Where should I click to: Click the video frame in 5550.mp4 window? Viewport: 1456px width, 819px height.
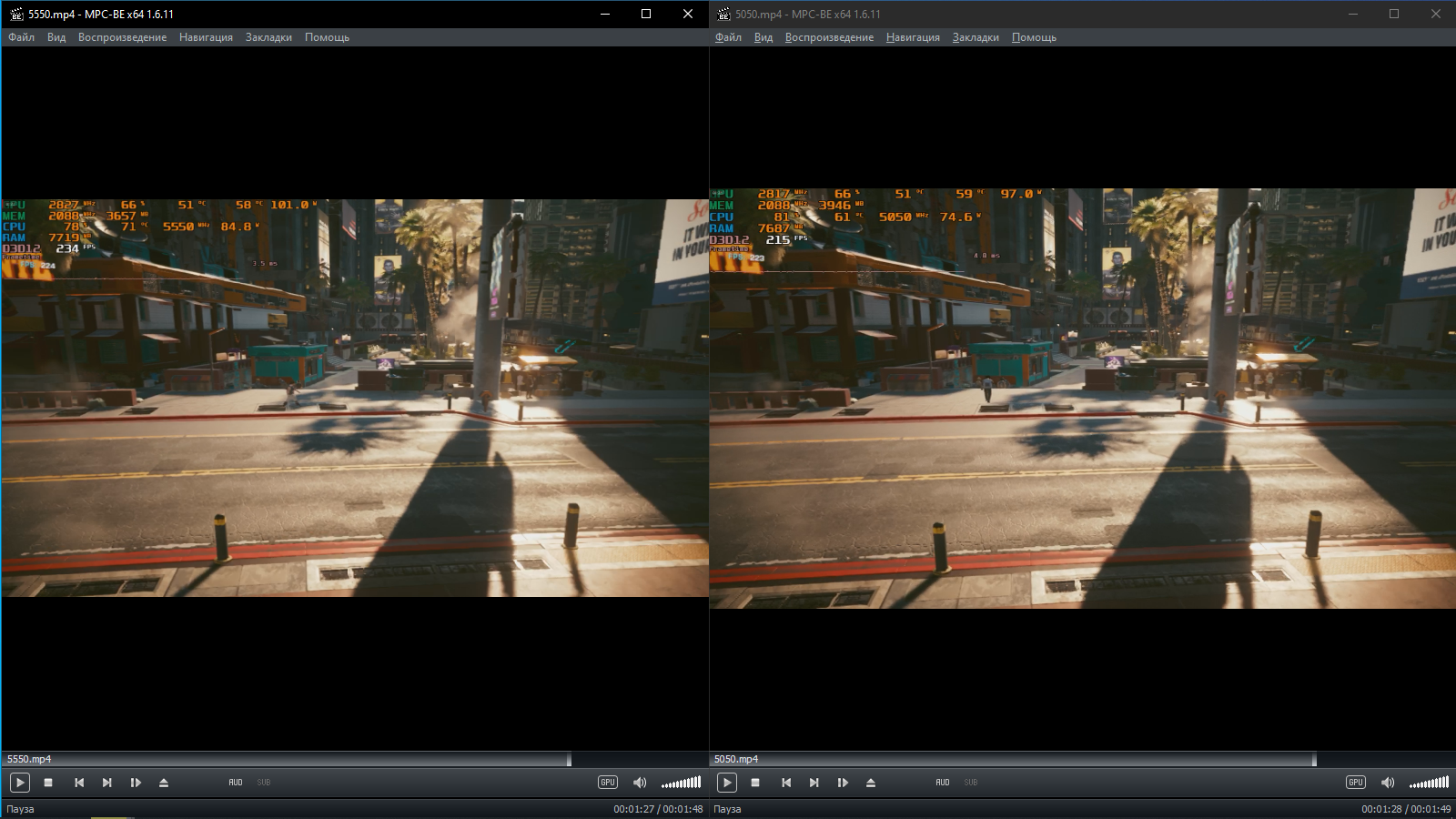click(355, 398)
